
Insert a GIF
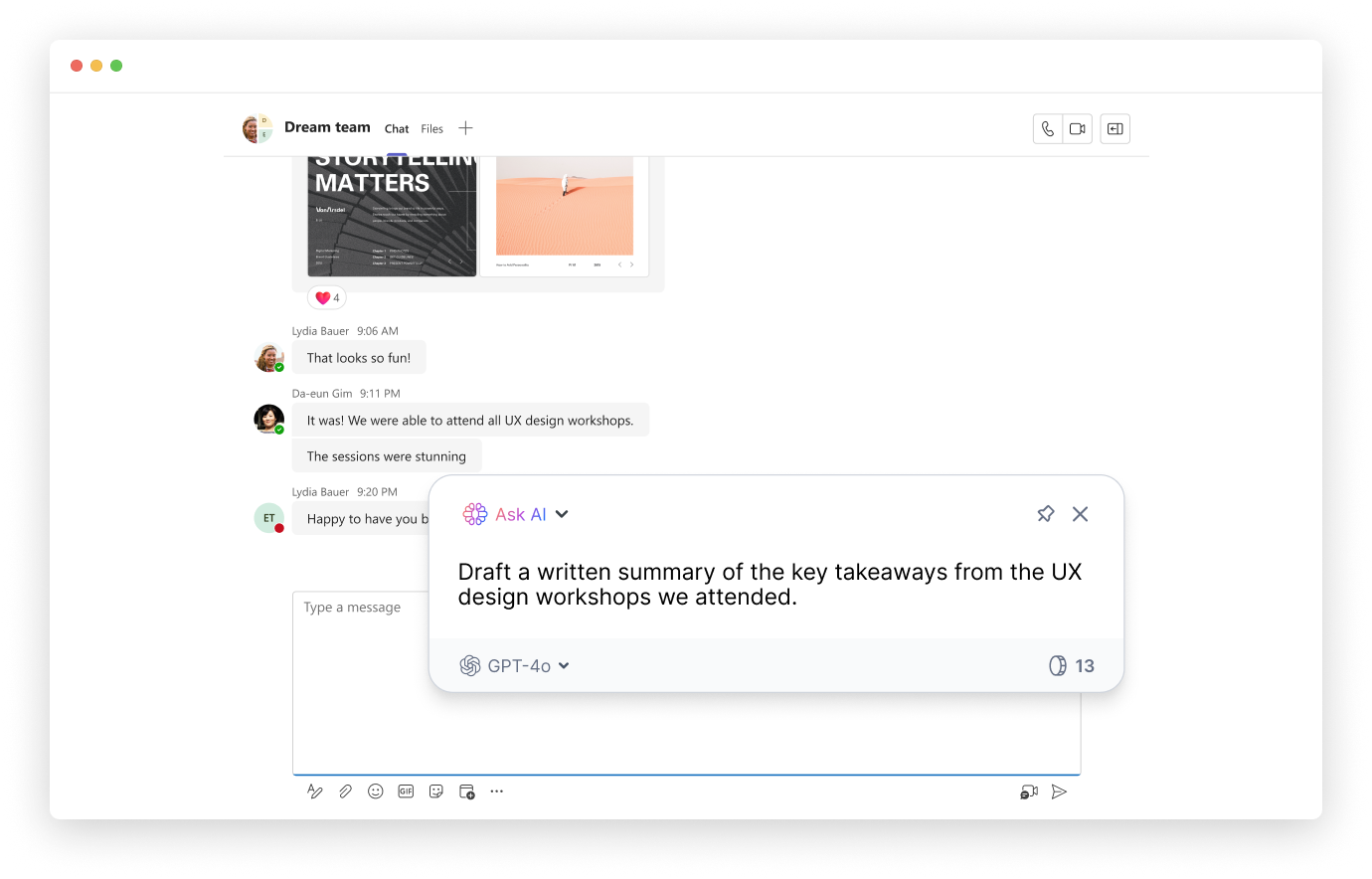406,791
